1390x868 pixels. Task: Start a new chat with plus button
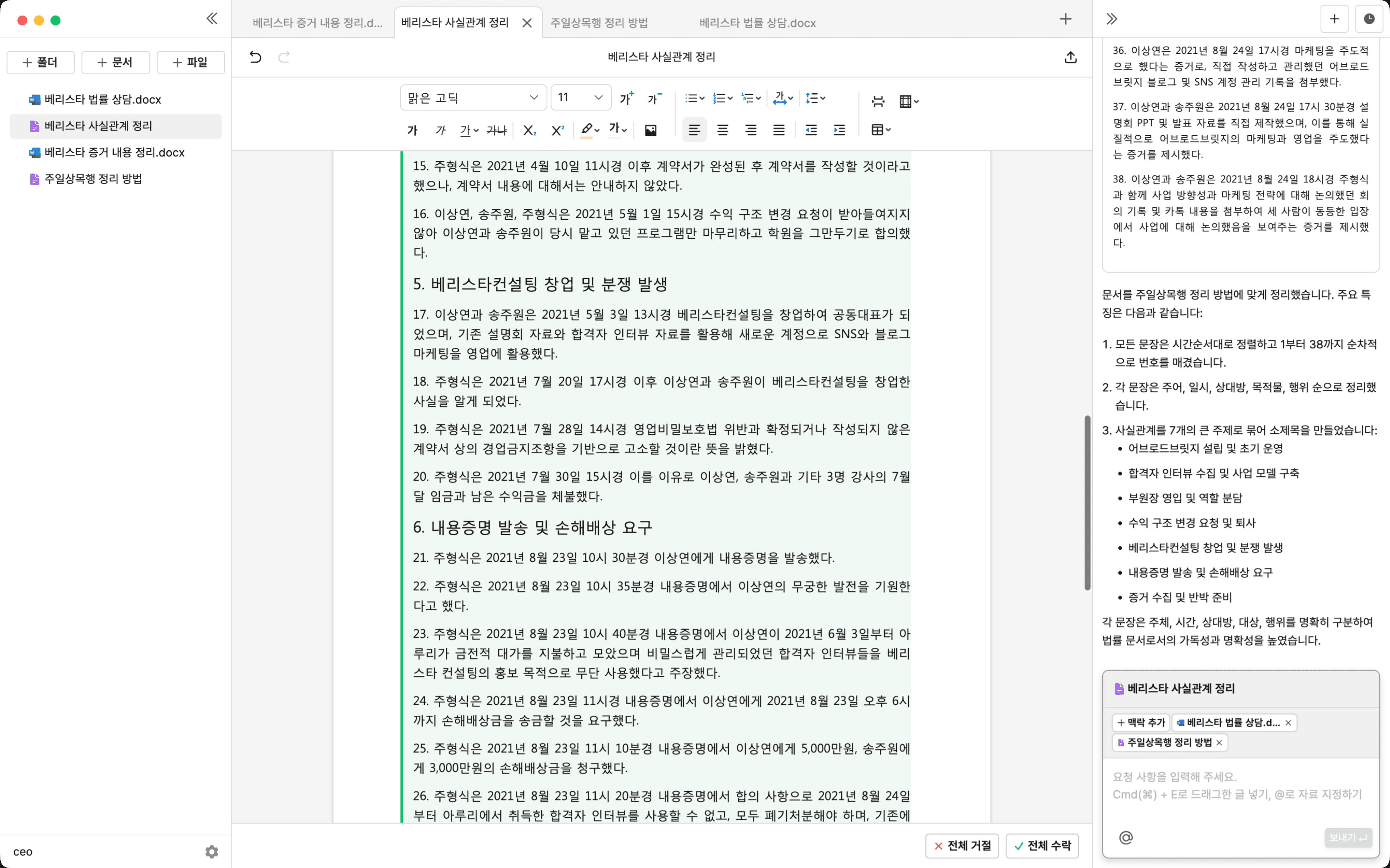click(1334, 19)
